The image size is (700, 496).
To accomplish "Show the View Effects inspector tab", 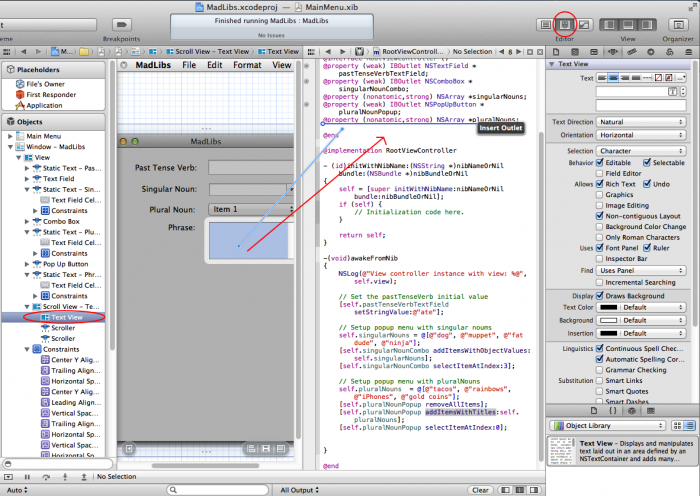I will 688,52.
